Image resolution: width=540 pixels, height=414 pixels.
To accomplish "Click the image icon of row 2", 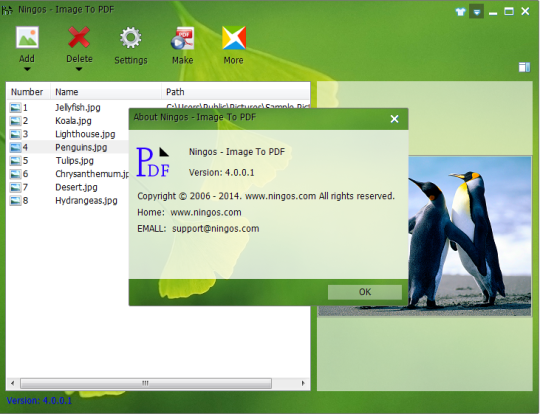I will point(15,121).
